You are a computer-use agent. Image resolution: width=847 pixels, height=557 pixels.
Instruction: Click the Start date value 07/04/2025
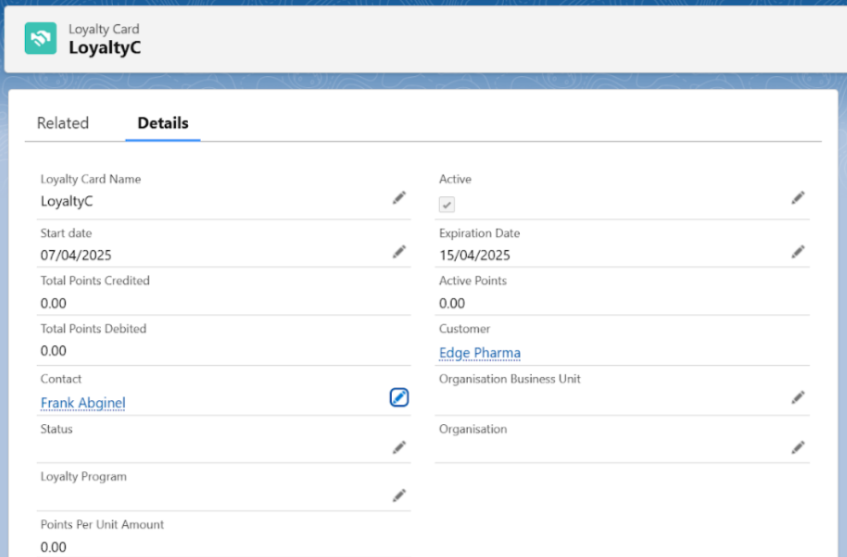[75, 255]
